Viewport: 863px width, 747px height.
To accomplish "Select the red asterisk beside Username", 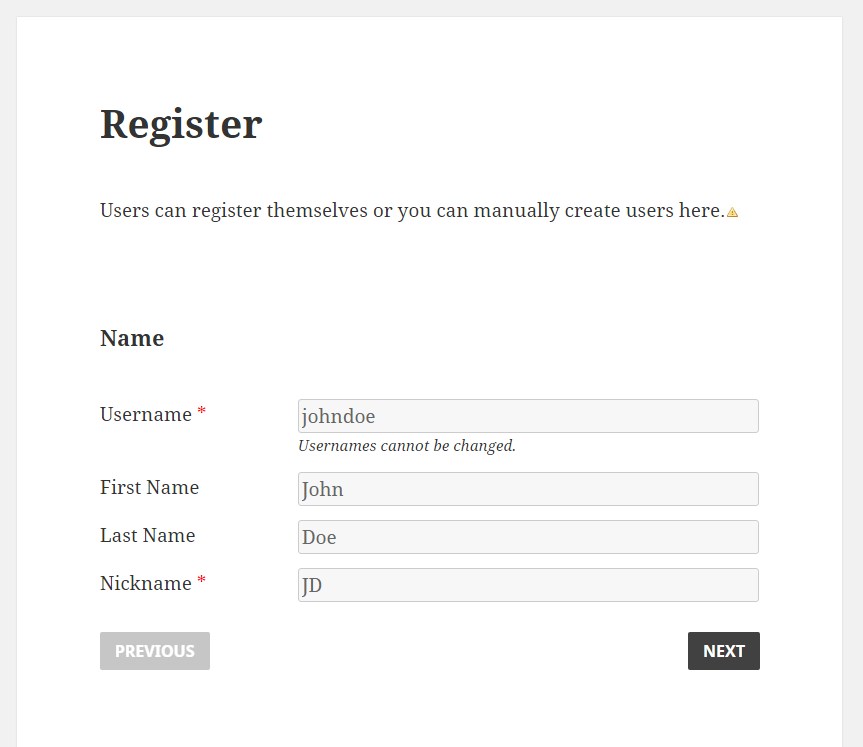I will point(200,408).
